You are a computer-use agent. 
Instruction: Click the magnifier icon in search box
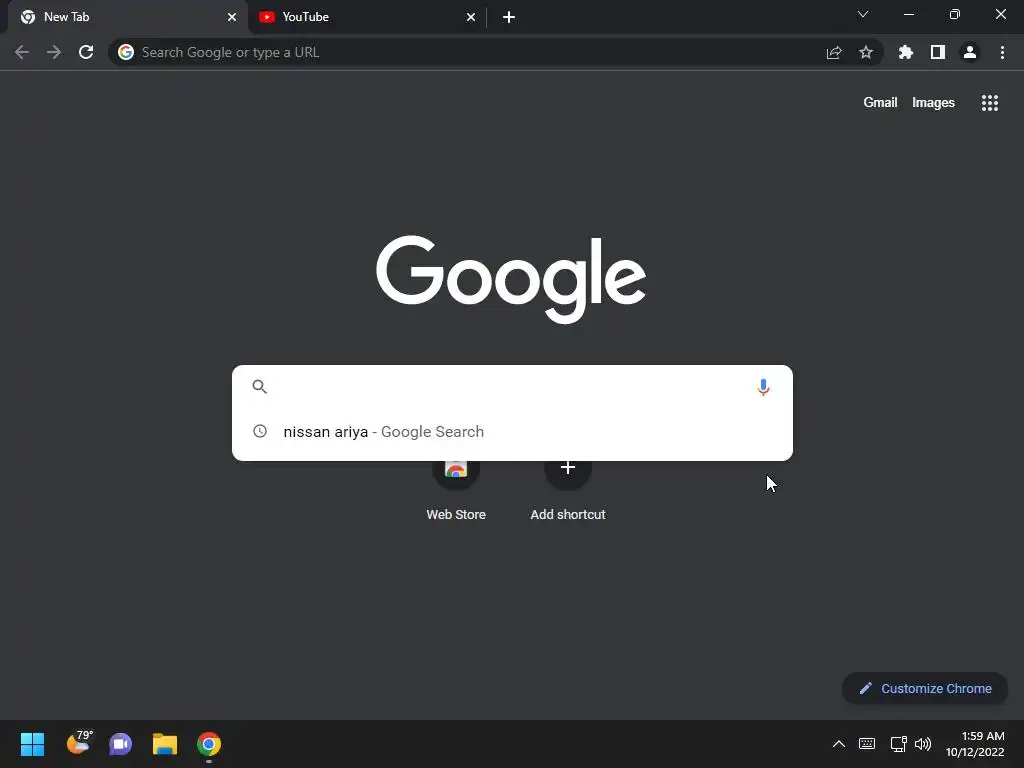point(260,387)
